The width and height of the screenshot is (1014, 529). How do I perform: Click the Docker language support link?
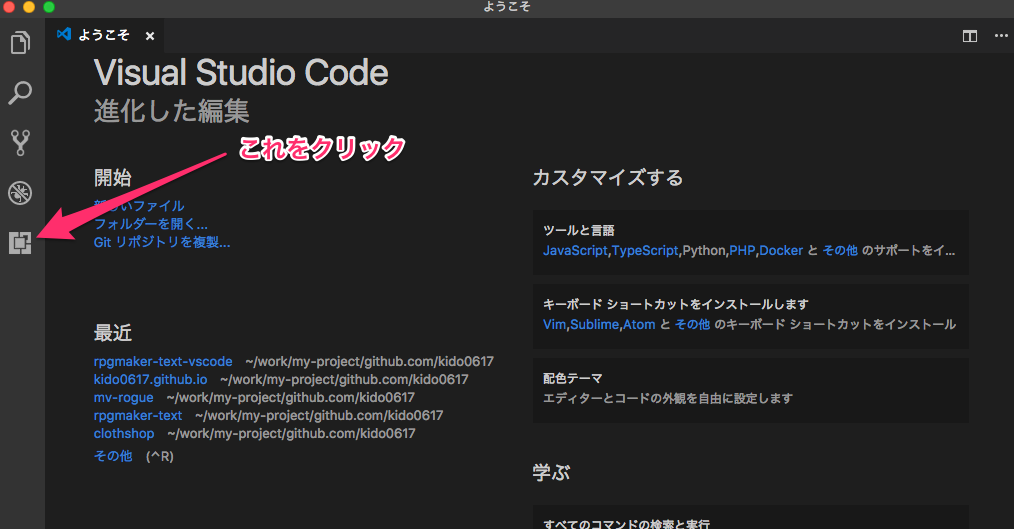781,250
